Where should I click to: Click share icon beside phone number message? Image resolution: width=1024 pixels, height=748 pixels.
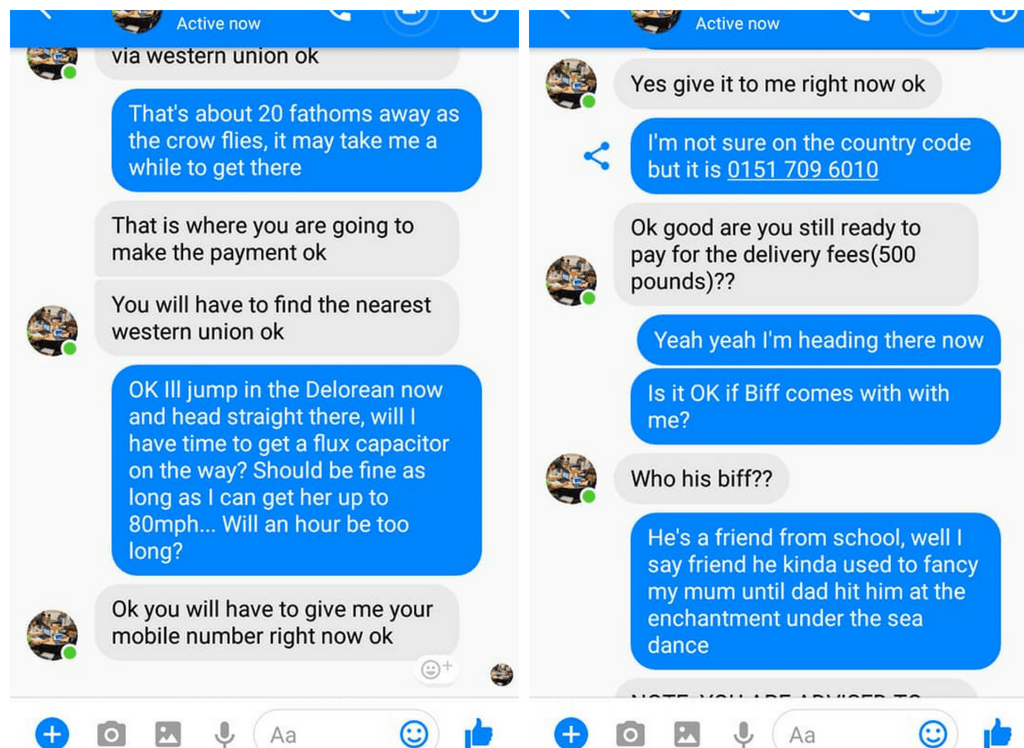[597, 156]
